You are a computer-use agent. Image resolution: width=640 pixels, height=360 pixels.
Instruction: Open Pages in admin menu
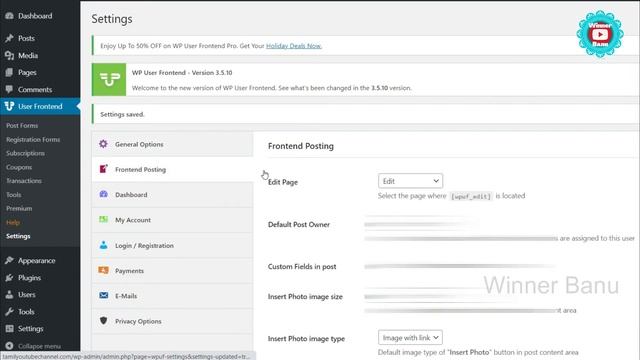coord(27,73)
